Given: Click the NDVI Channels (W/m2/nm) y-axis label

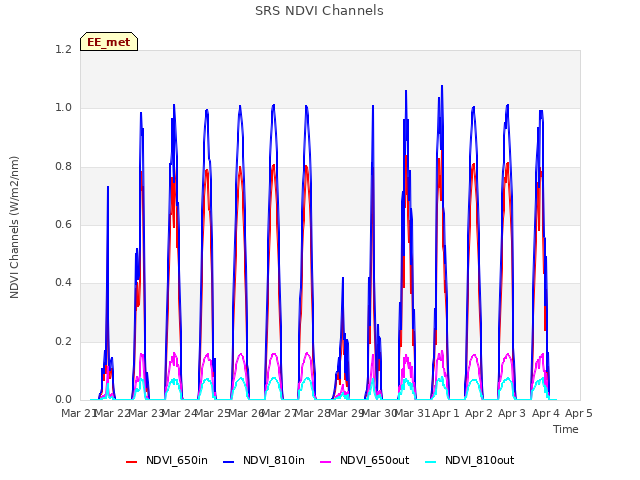Looking at the screenshot, I should [14, 227].
